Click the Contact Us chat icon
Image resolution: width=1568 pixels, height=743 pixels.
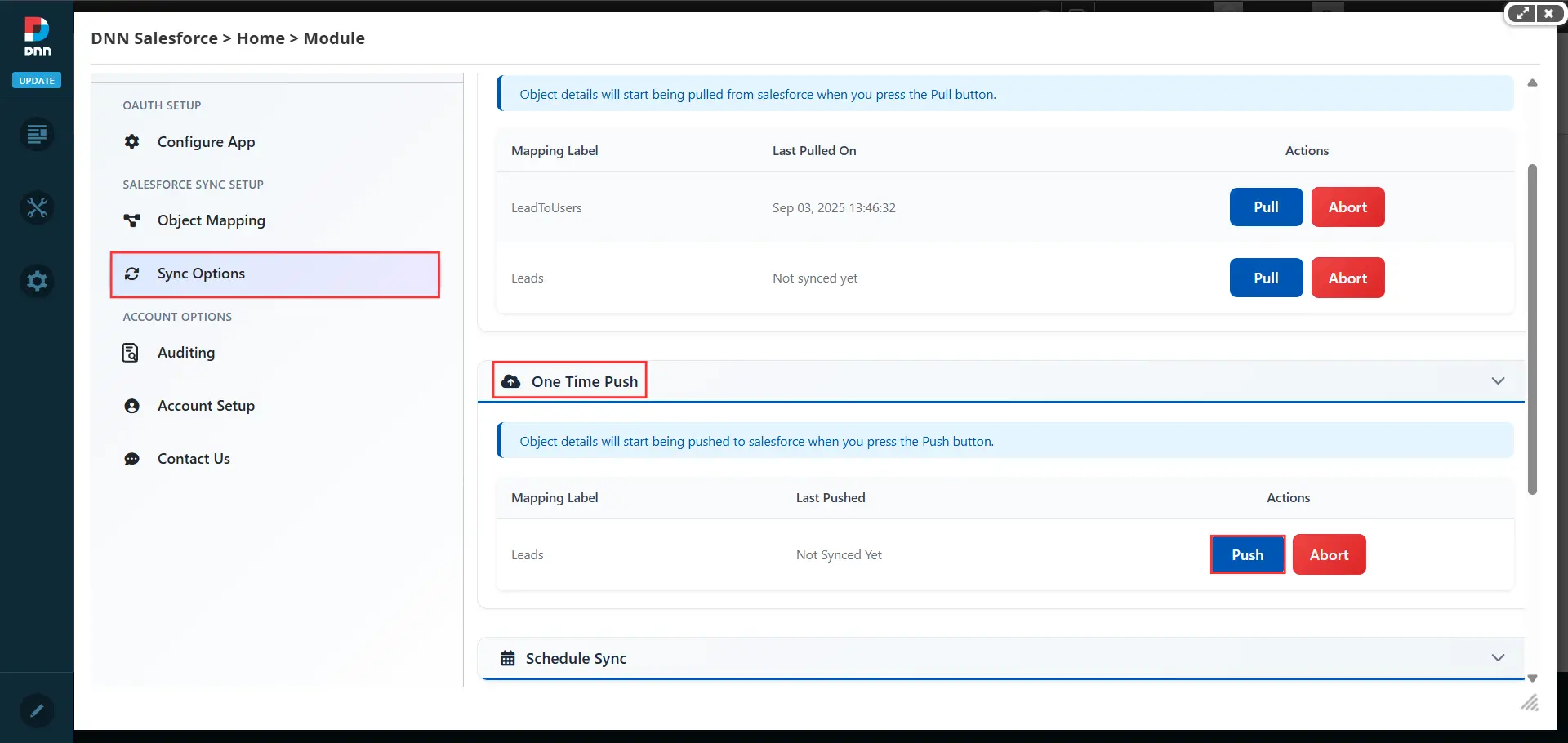click(x=131, y=459)
